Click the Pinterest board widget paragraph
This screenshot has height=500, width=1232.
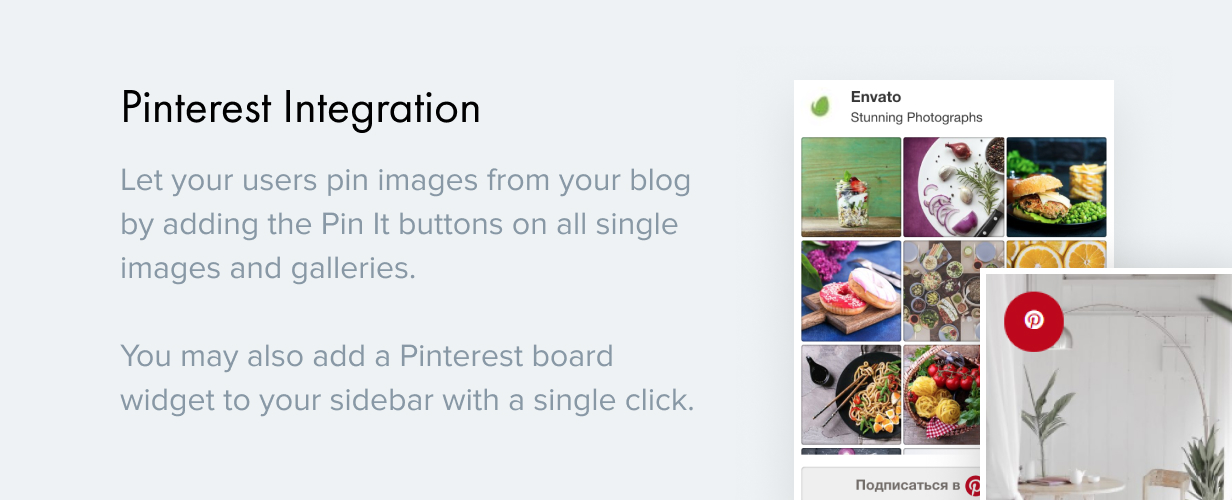tap(407, 377)
